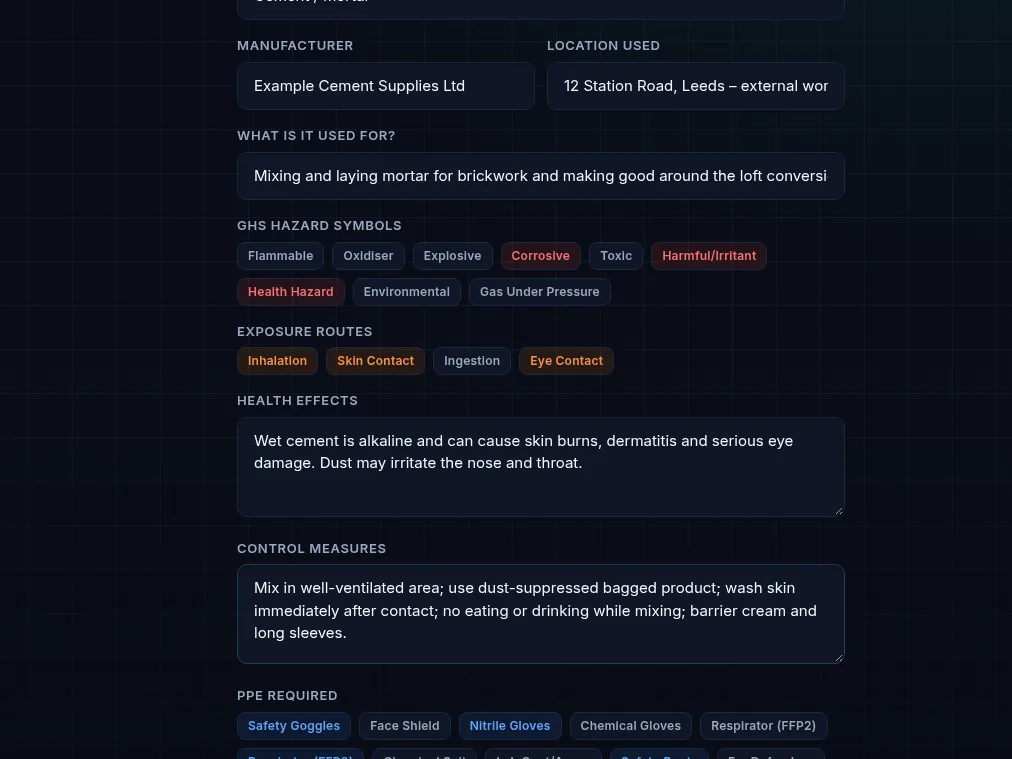
Task: Select the Ingestion exposure route
Action: [472, 361]
